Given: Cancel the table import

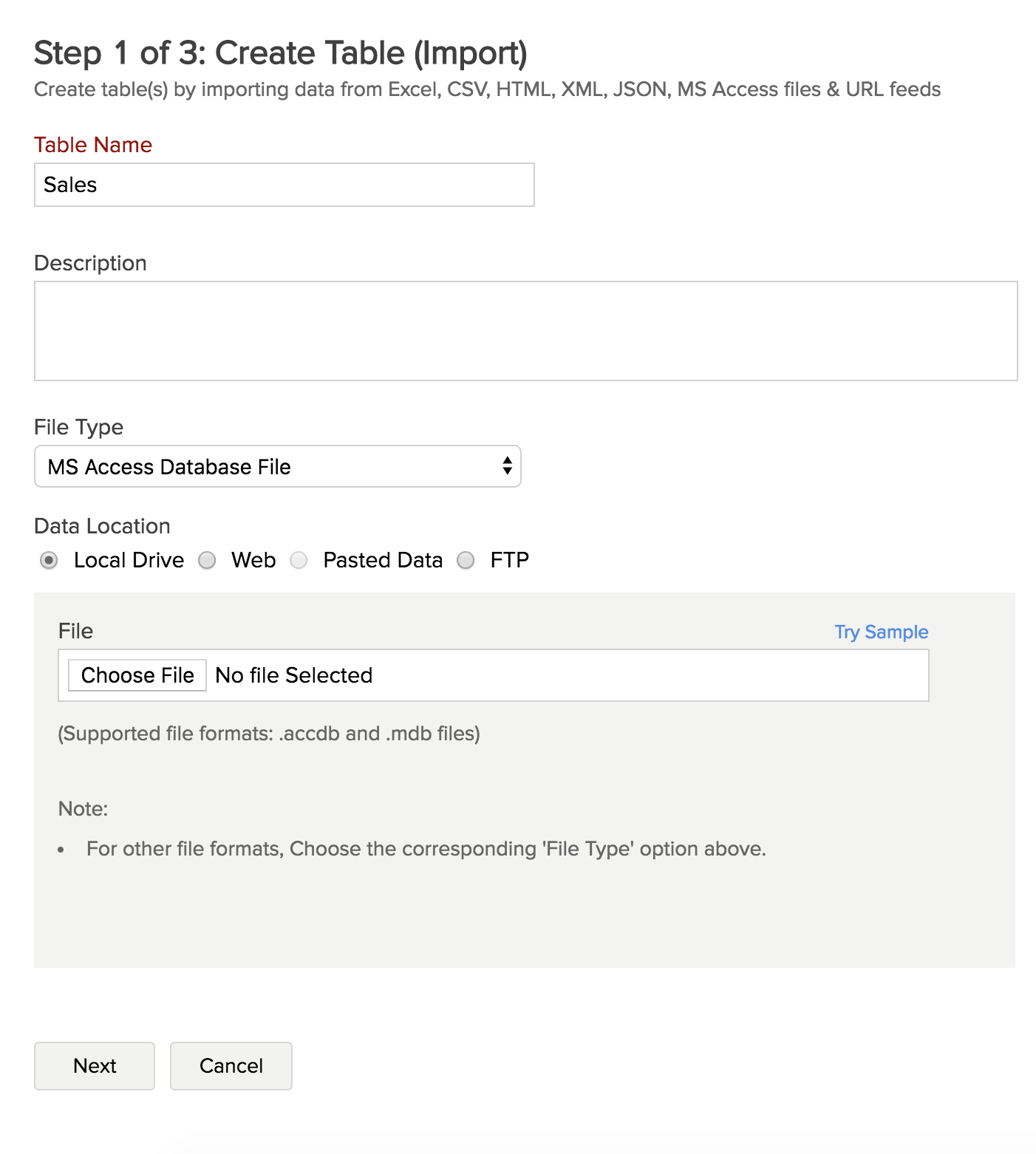Looking at the screenshot, I should 231,1066.
